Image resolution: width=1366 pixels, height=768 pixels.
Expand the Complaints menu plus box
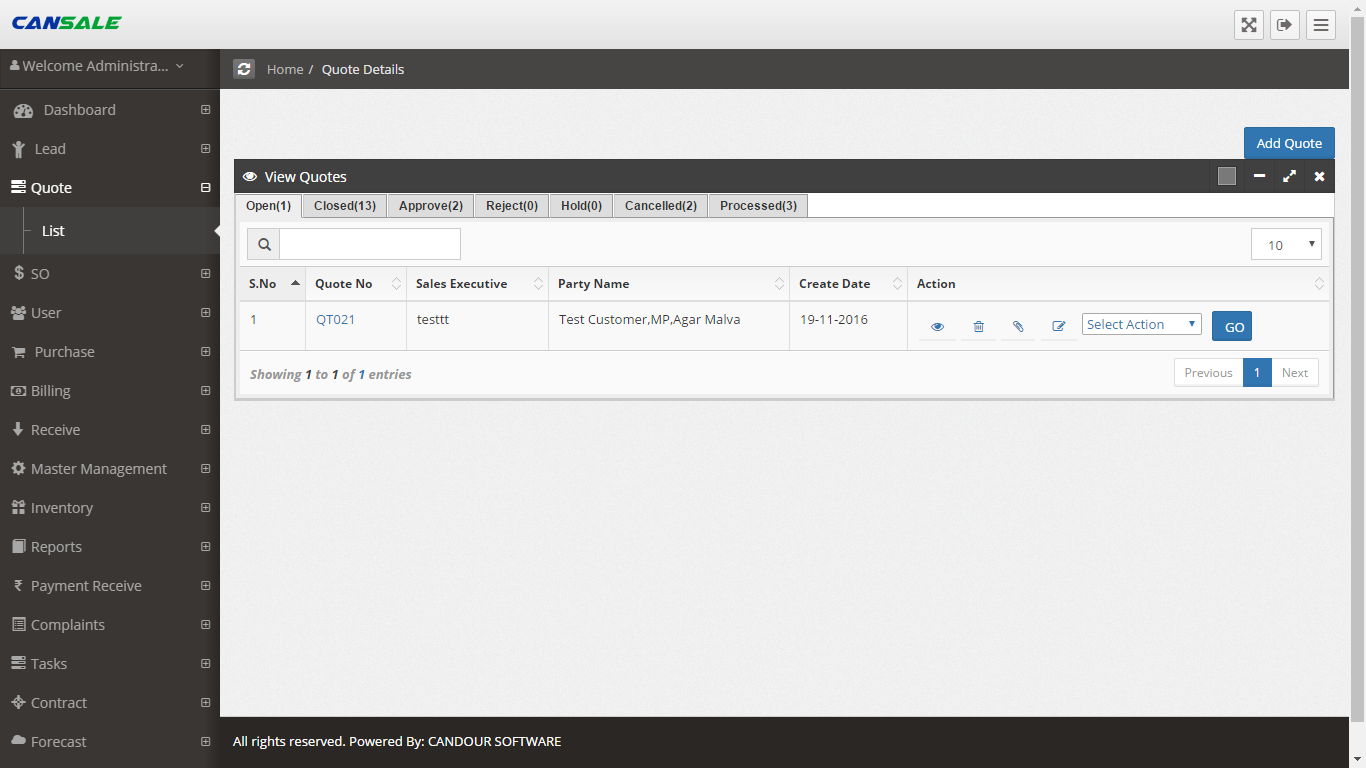point(205,624)
